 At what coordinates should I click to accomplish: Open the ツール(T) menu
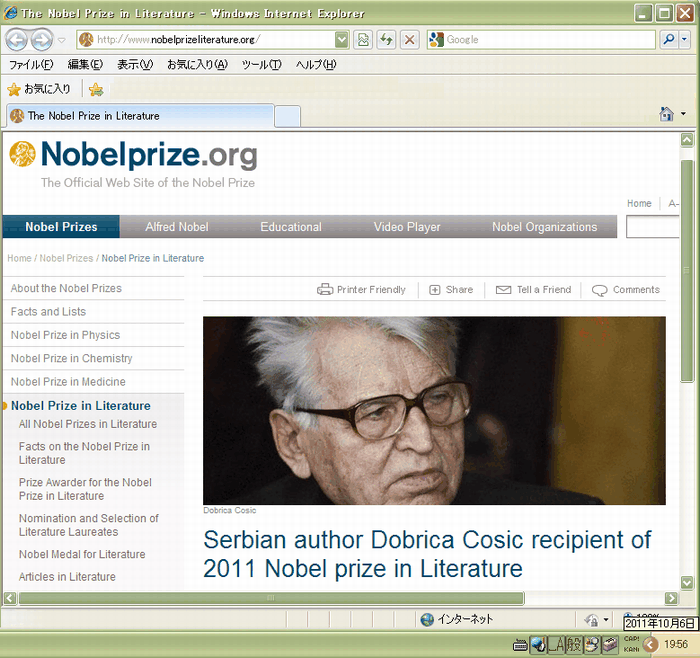point(262,65)
